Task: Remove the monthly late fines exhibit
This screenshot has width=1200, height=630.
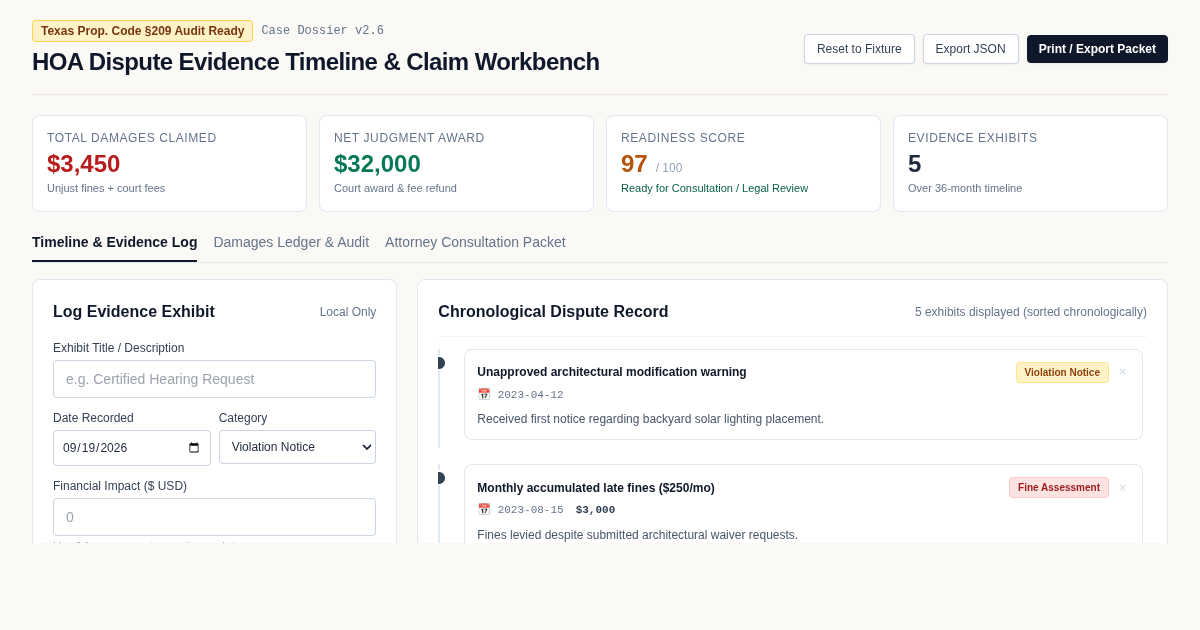Action: 1122,488
